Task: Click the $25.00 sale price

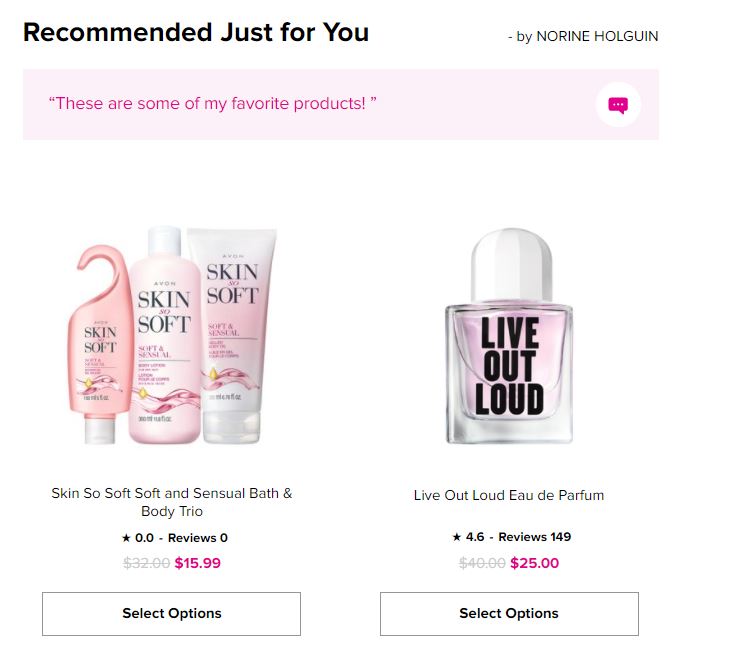Action: (x=535, y=563)
